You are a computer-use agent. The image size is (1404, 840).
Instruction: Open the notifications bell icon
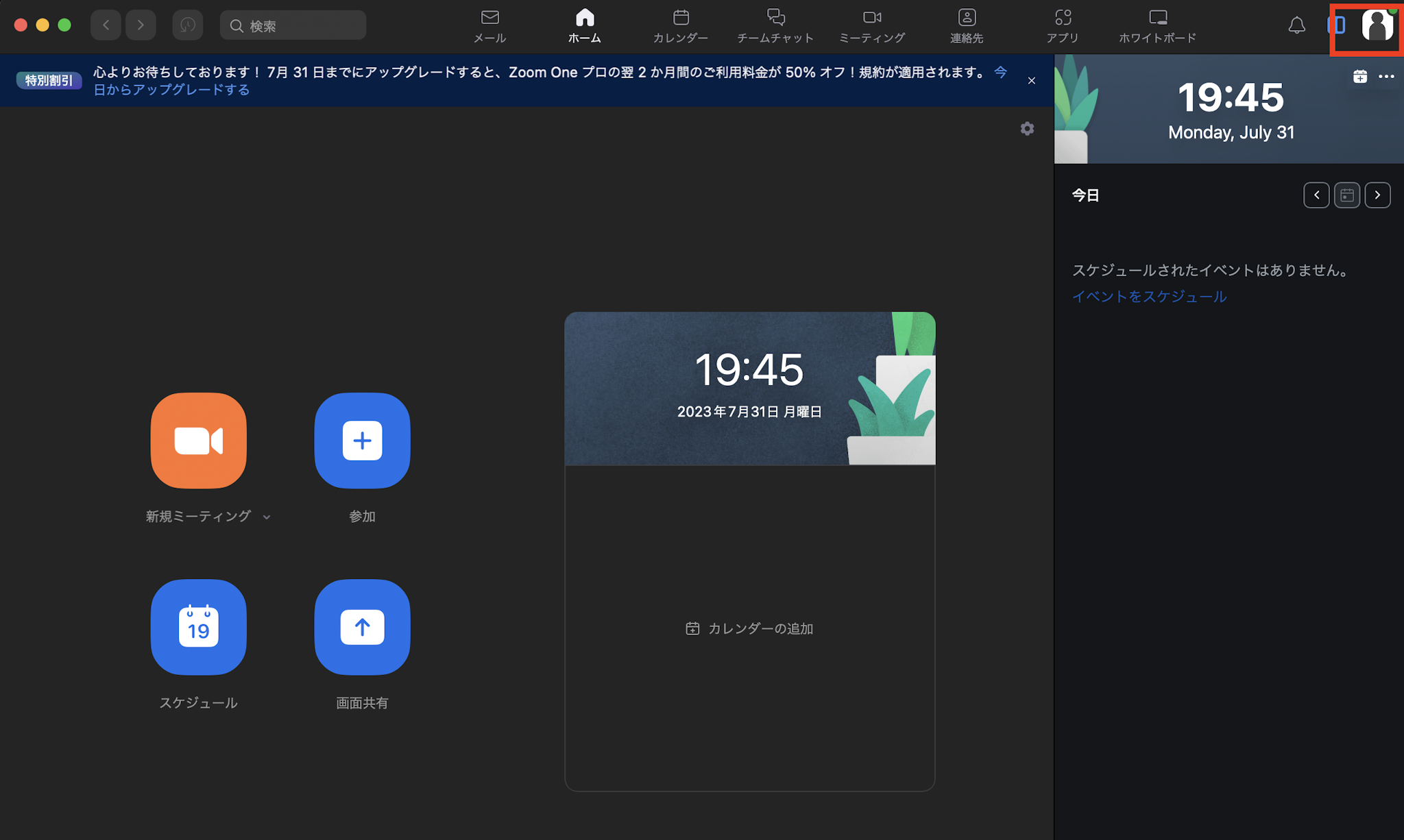1296,26
